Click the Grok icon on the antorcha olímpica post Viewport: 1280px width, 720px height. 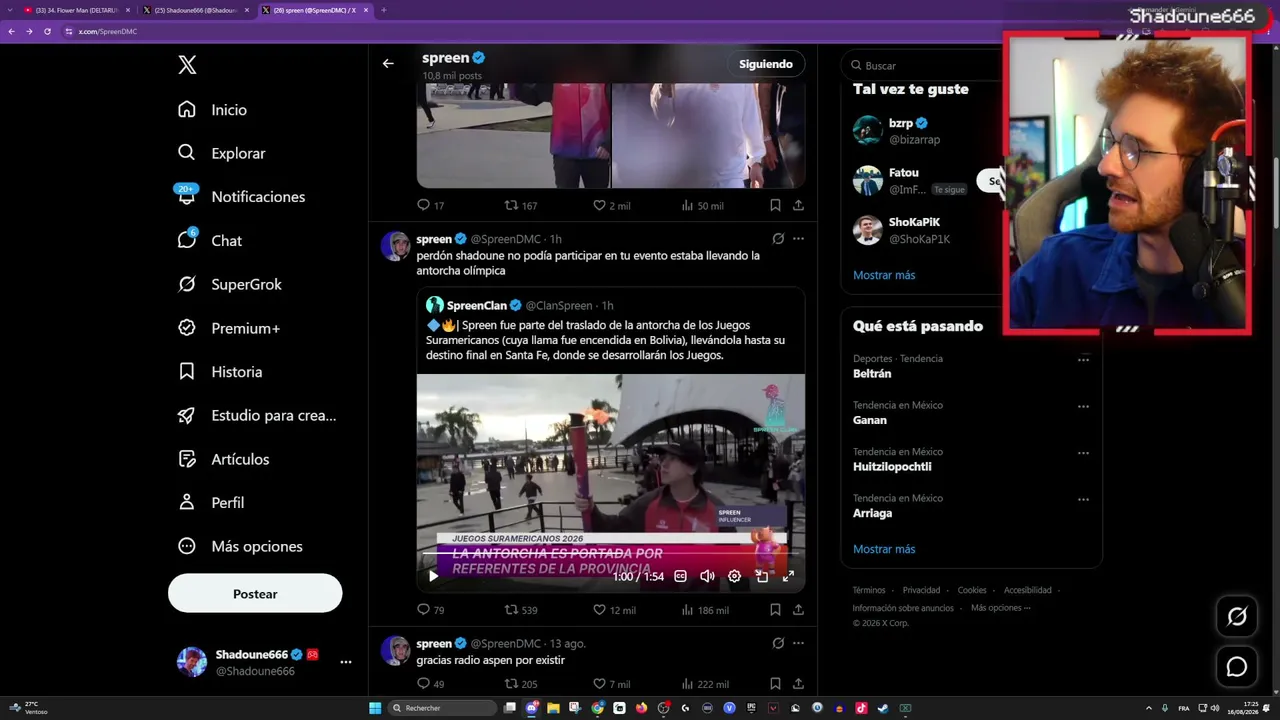778,239
